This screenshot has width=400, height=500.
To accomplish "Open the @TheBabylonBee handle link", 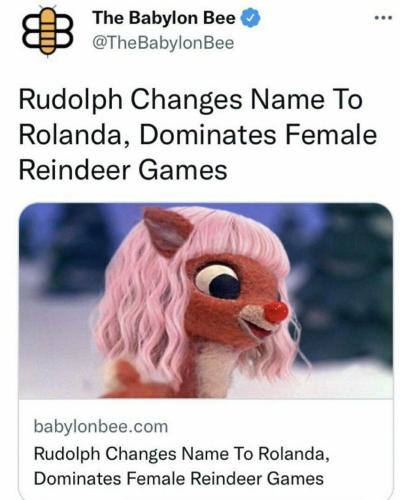I will point(163,43).
